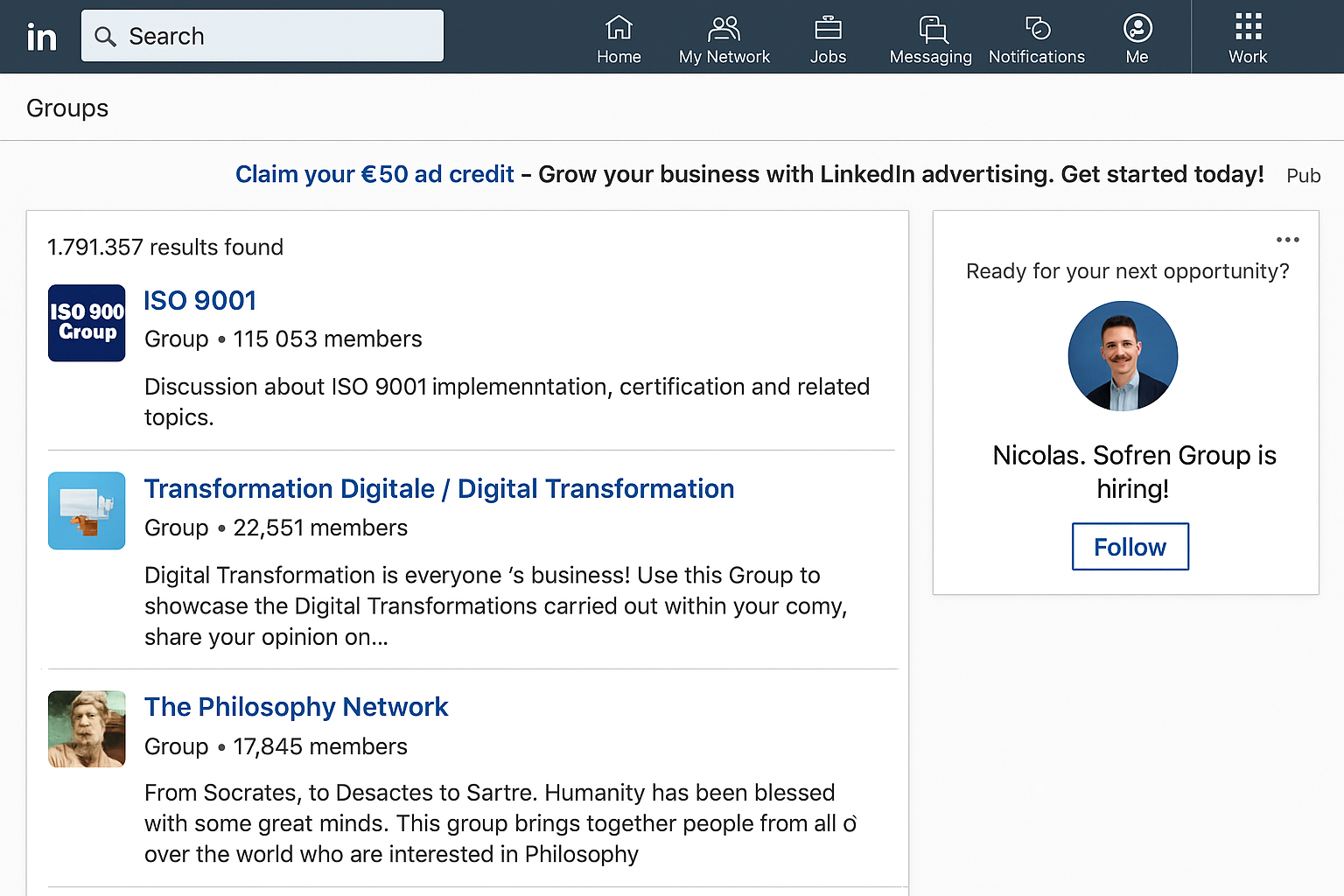Screen dimensions: 1344x896
Task: Click the ISO 9001 discussion description text
Action: pos(507,402)
